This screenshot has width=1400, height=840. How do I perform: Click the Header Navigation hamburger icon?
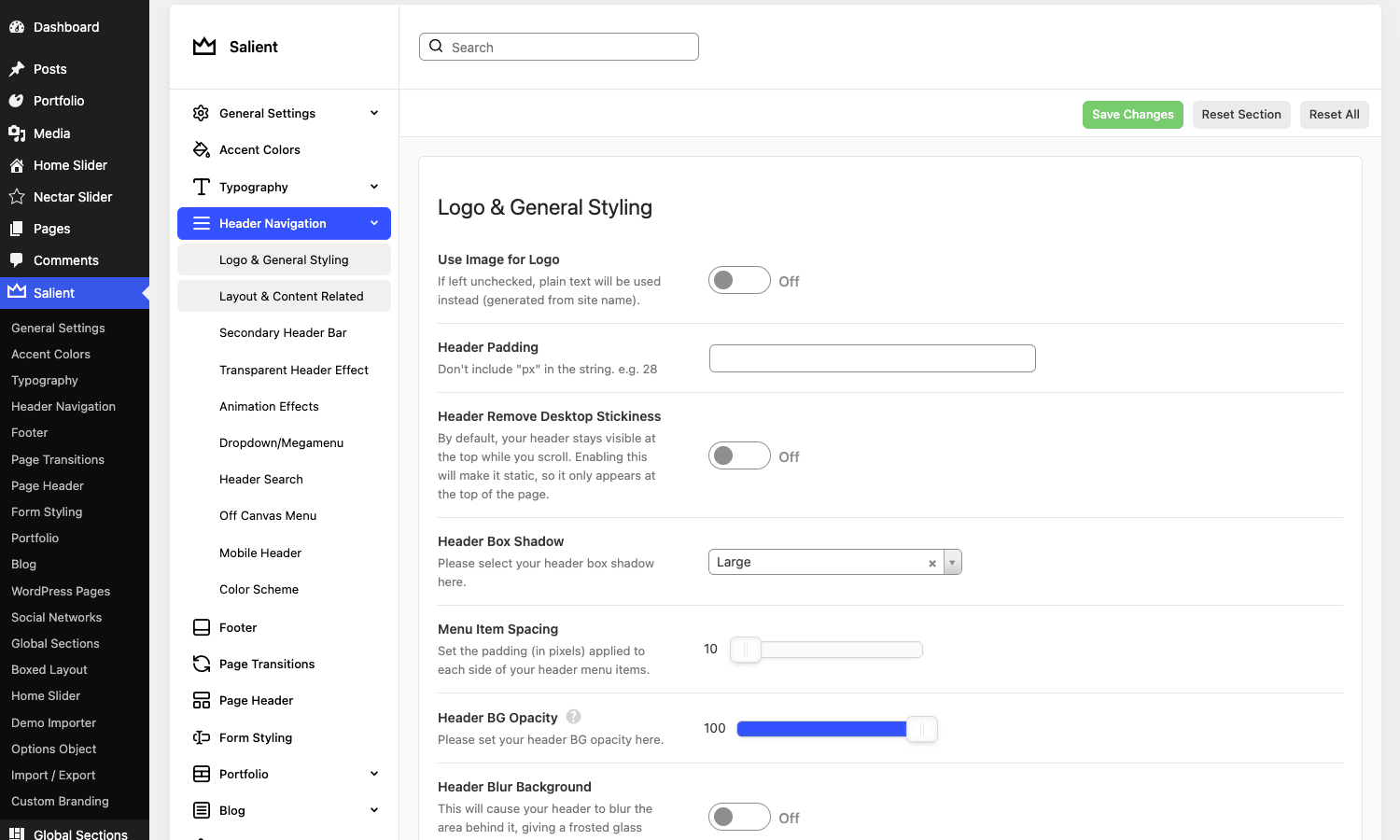201,223
